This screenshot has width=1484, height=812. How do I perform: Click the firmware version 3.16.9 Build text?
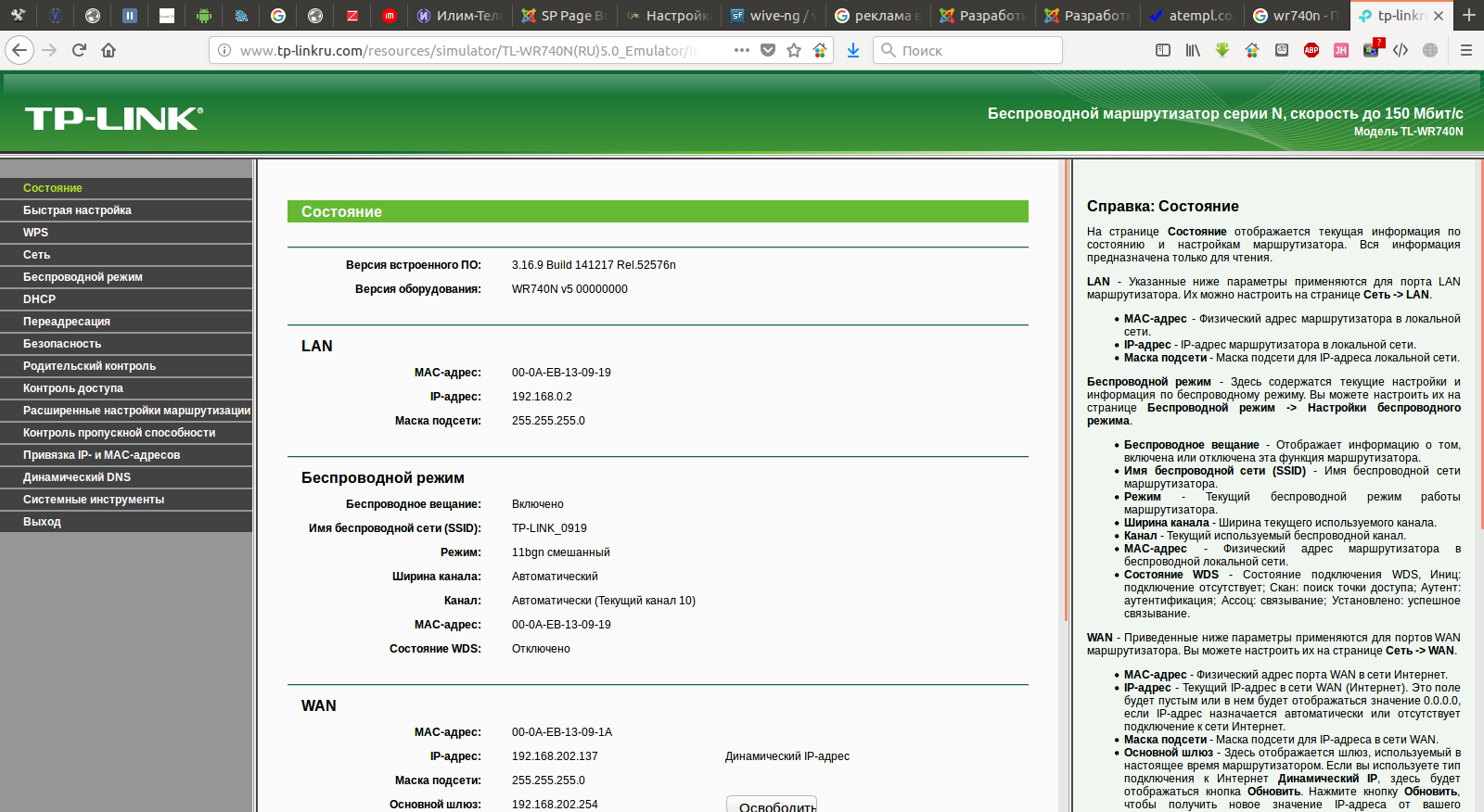[594, 265]
